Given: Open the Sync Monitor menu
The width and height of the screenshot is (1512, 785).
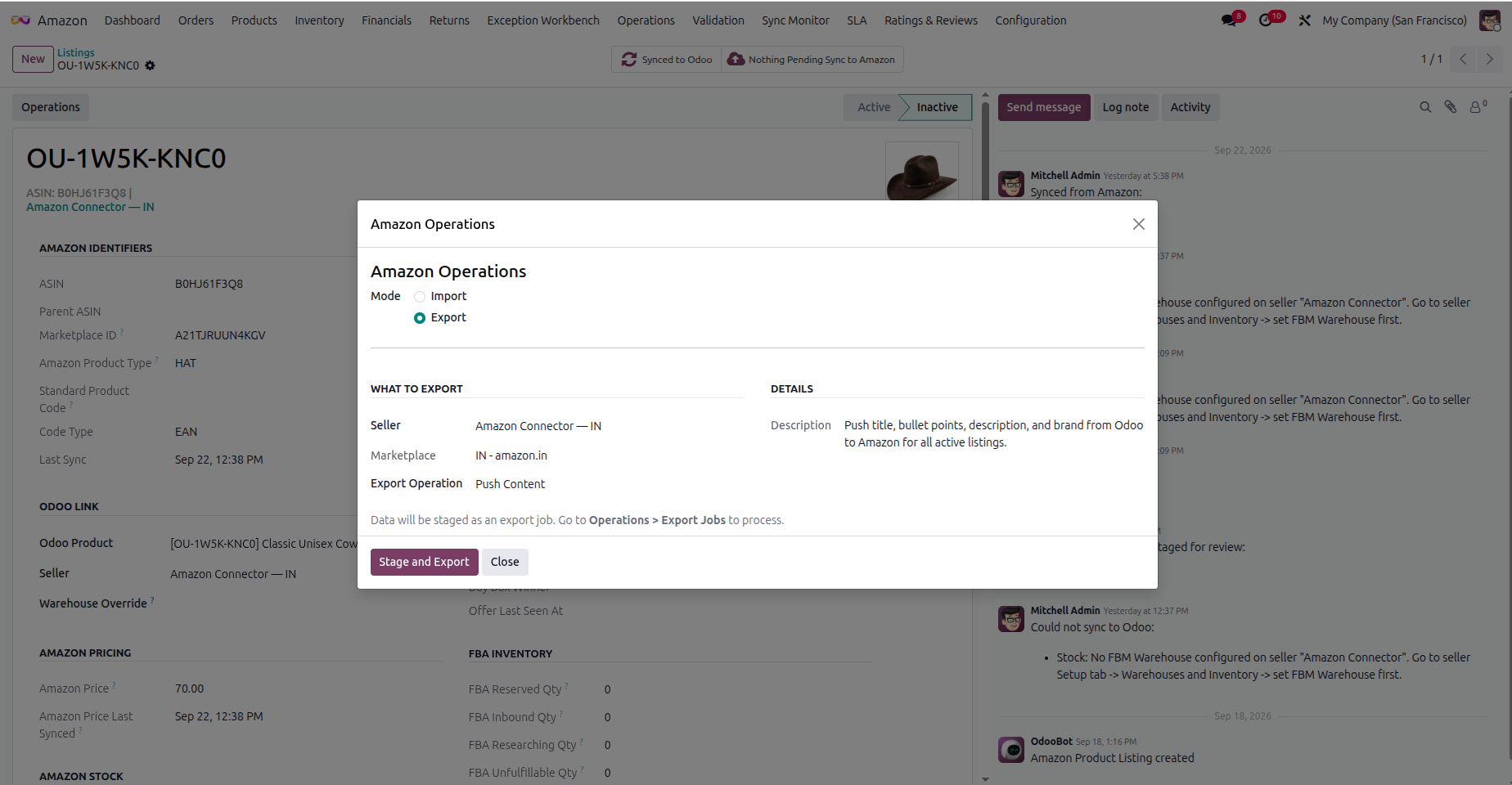Looking at the screenshot, I should pyautogui.click(x=795, y=20).
